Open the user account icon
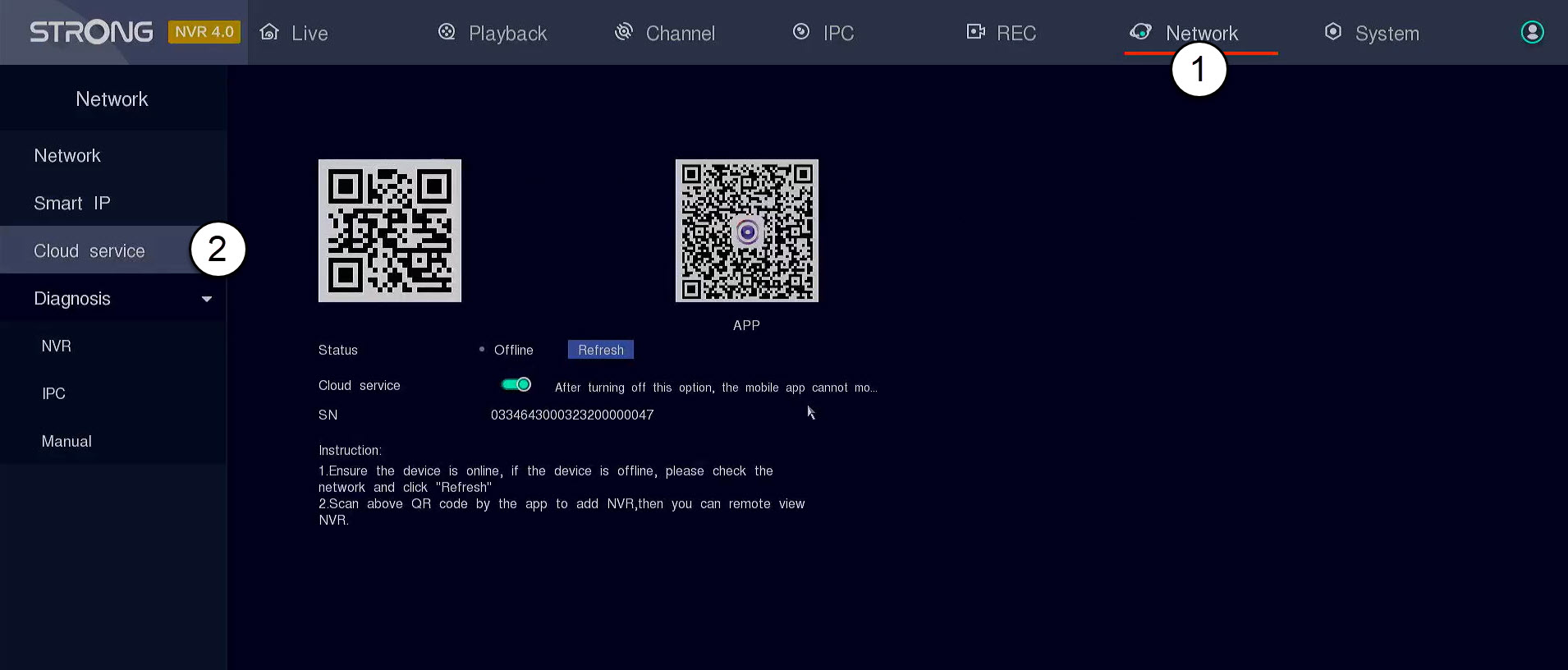The width and height of the screenshot is (1568, 670). click(x=1532, y=32)
